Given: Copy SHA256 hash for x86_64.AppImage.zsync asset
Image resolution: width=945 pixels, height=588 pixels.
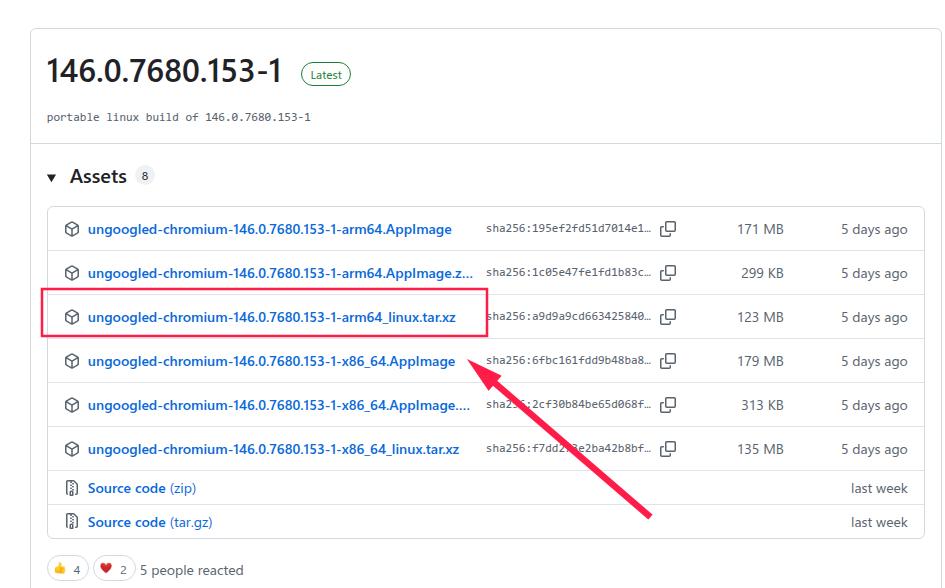Looking at the screenshot, I should (668, 405).
